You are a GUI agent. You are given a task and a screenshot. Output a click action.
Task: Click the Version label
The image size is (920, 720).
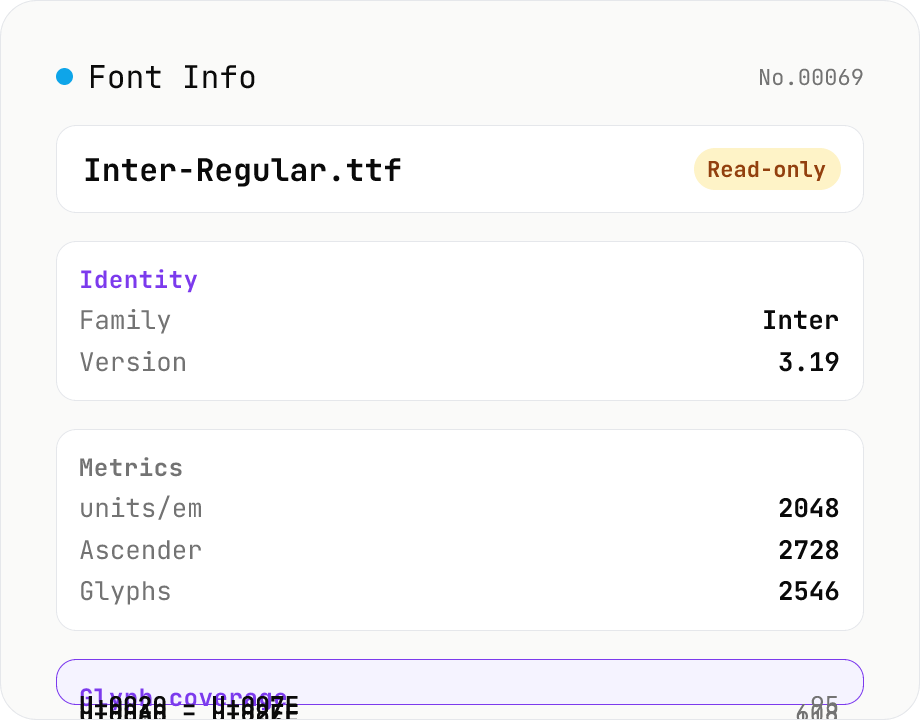click(133, 362)
